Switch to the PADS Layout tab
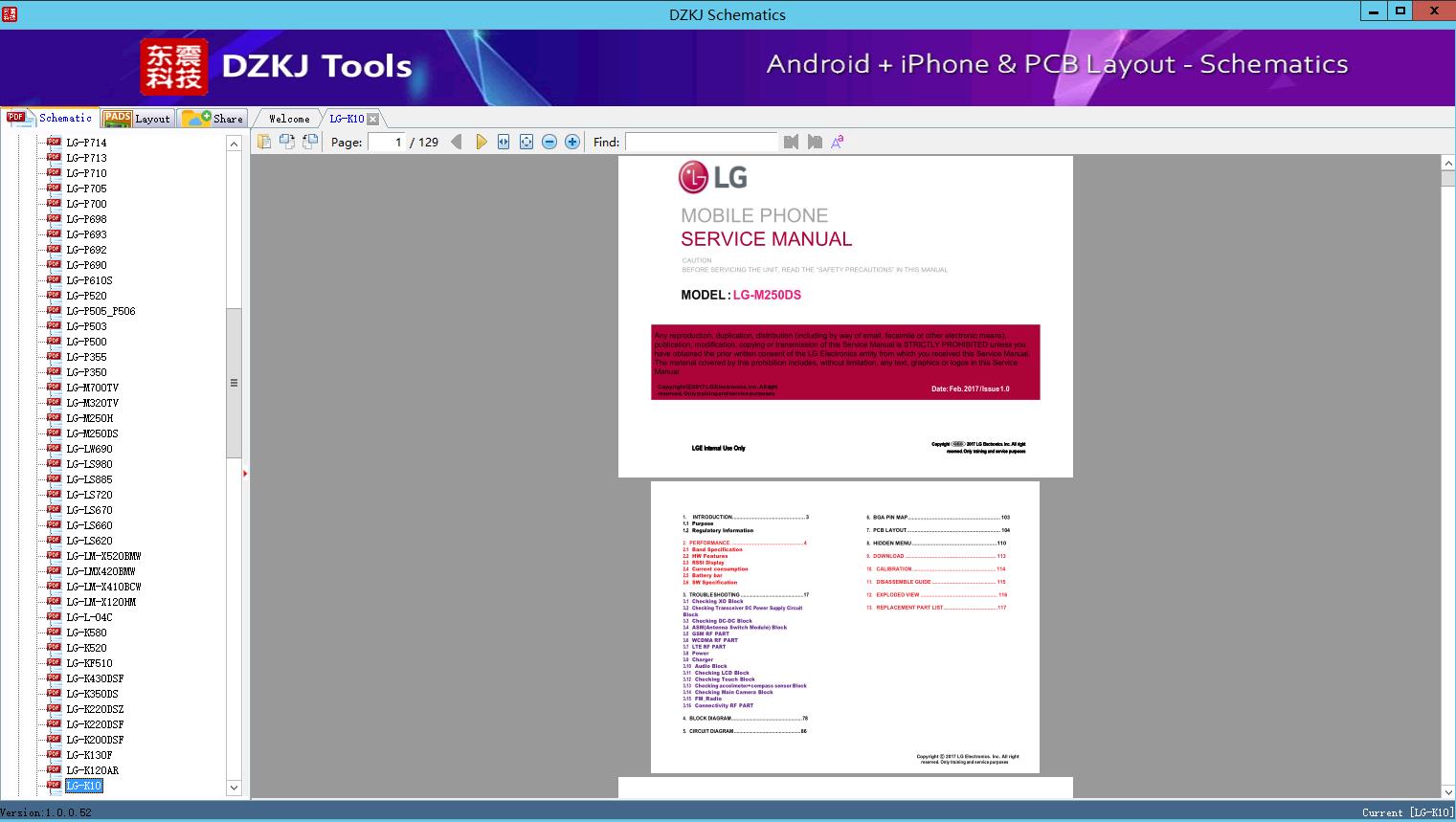The width and height of the screenshot is (1456, 822). tap(137, 119)
